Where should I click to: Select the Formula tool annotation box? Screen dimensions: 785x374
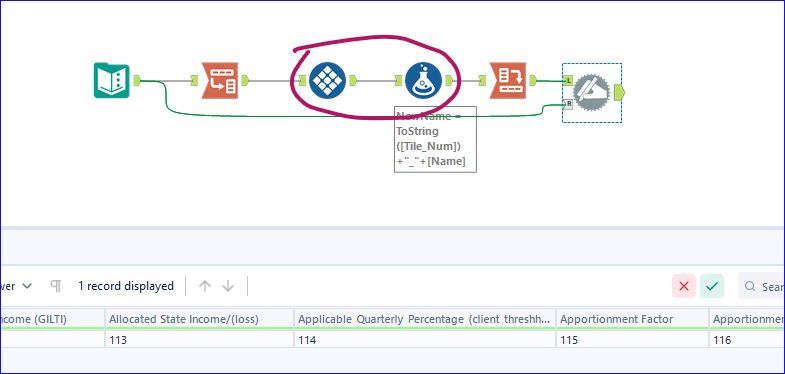coord(436,139)
